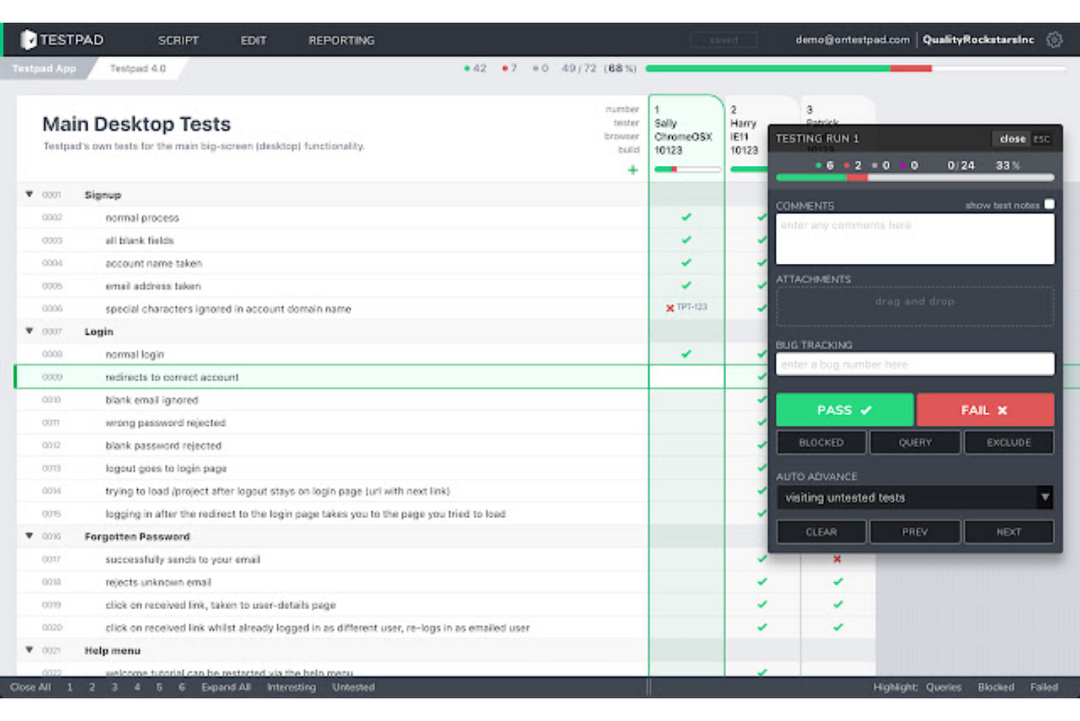Open the QualityRockstarsInc account menu
This screenshot has width=1080, height=721.
978,40
